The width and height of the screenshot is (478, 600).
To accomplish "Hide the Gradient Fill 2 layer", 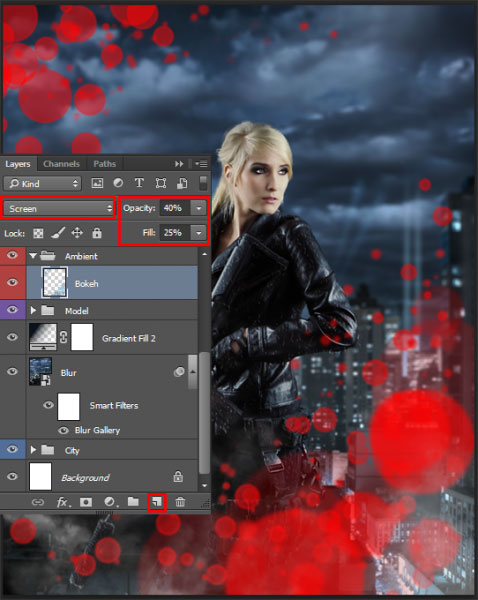I will point(12,337).
